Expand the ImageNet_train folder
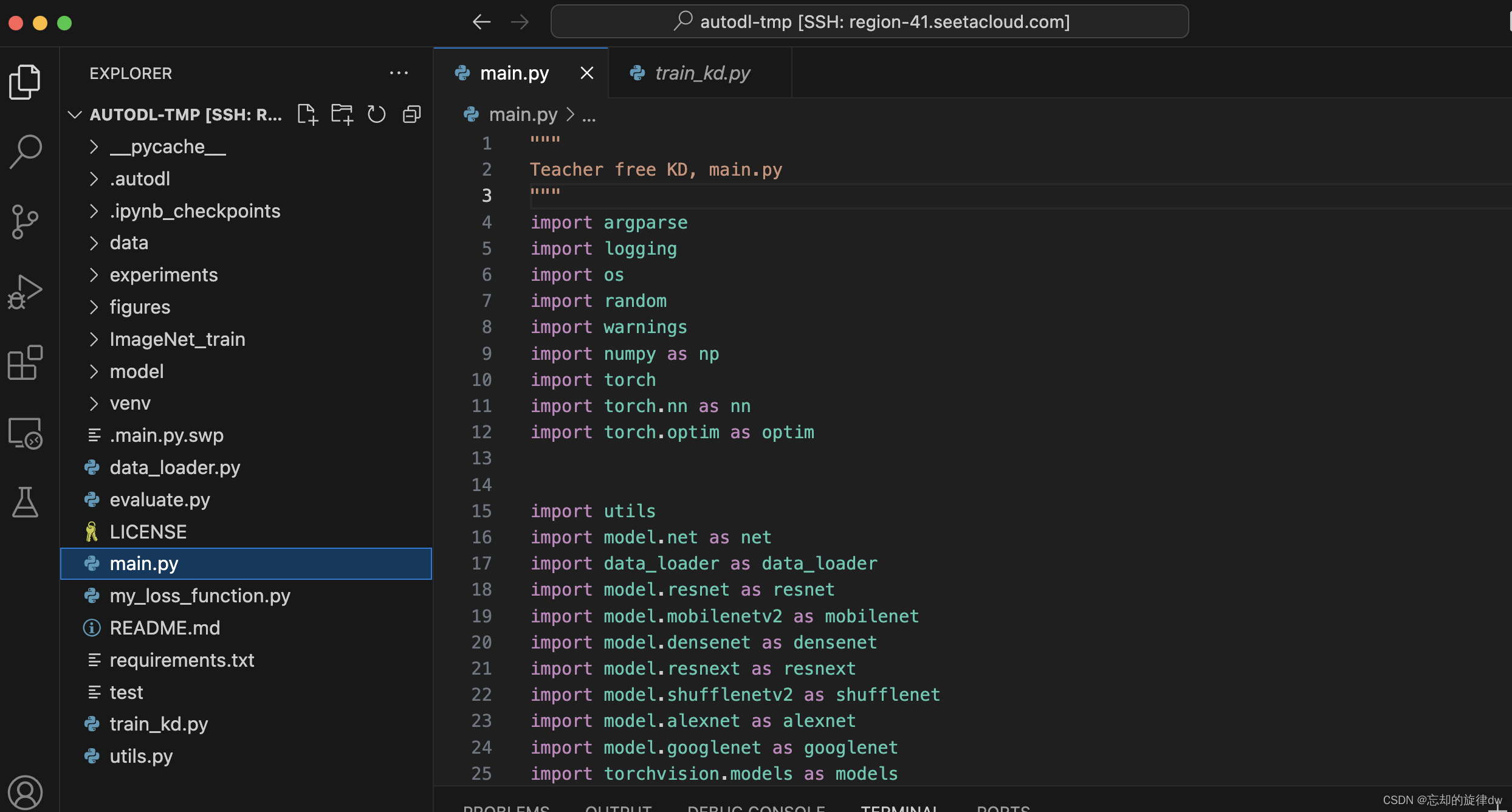Viewport: 1512px width, 812px height. [x=177, y=339]
